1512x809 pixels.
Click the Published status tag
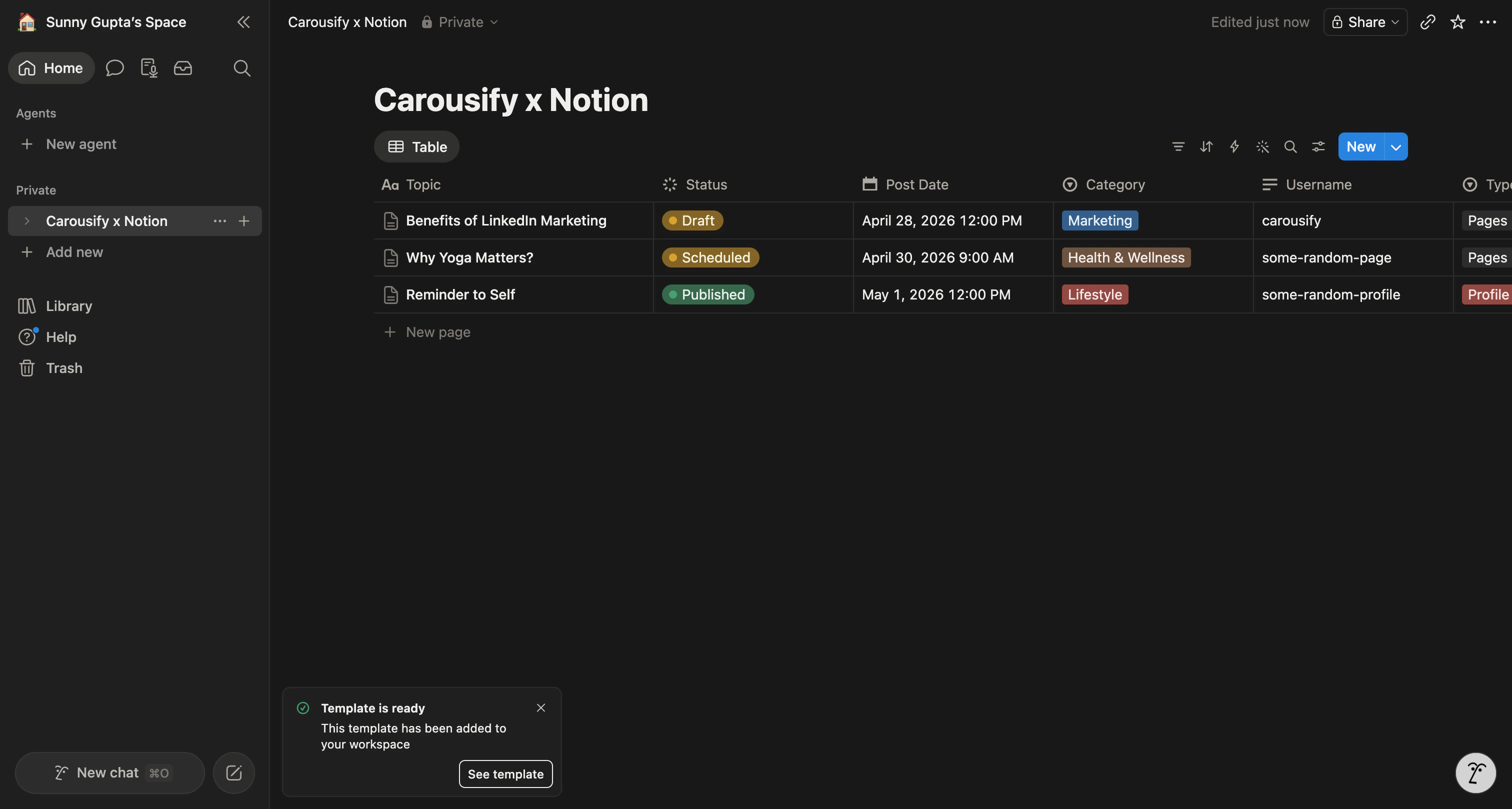click(x=708, y=294)
